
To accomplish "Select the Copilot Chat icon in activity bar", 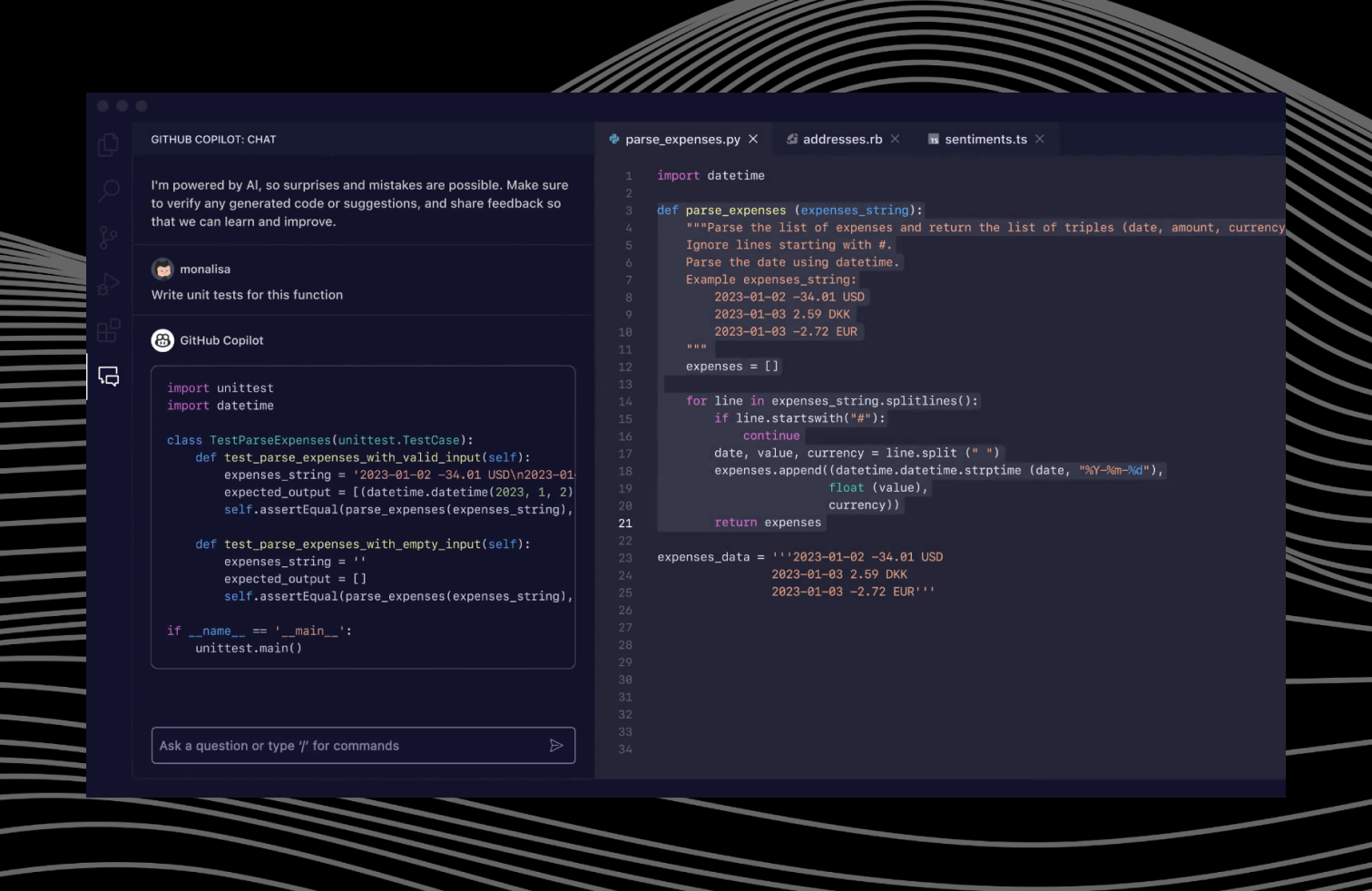I will (108, 377).
